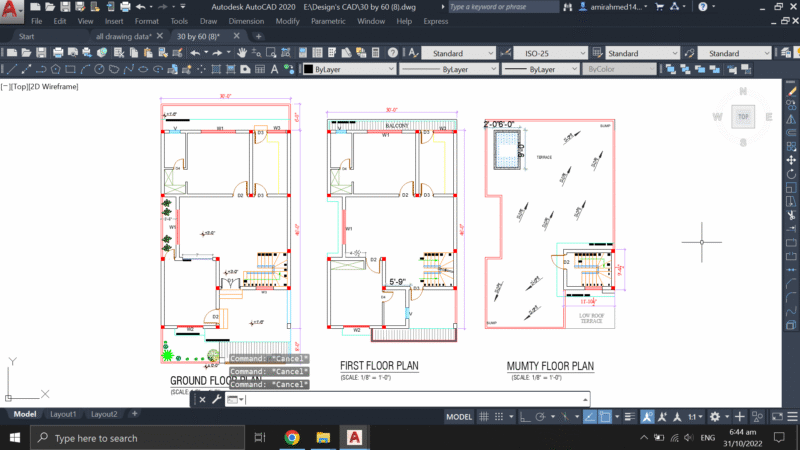
Task: Toggle the drawing grid display
Action: click(x=484, y=417)
